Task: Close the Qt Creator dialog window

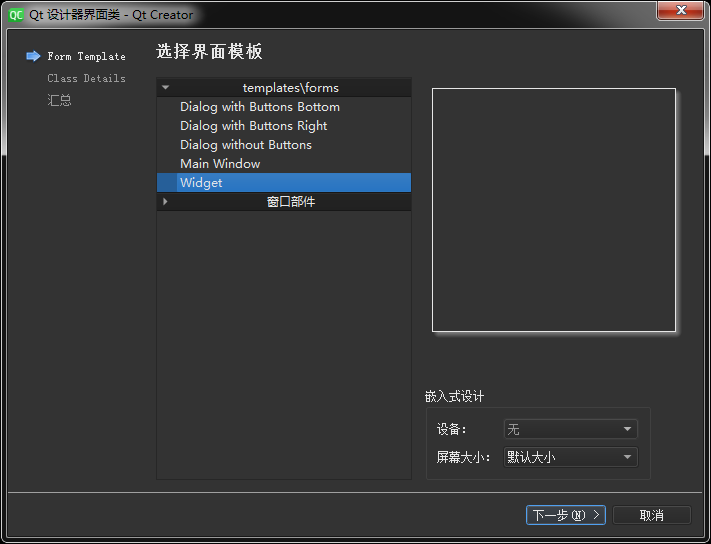Action: tap(680, 10)
